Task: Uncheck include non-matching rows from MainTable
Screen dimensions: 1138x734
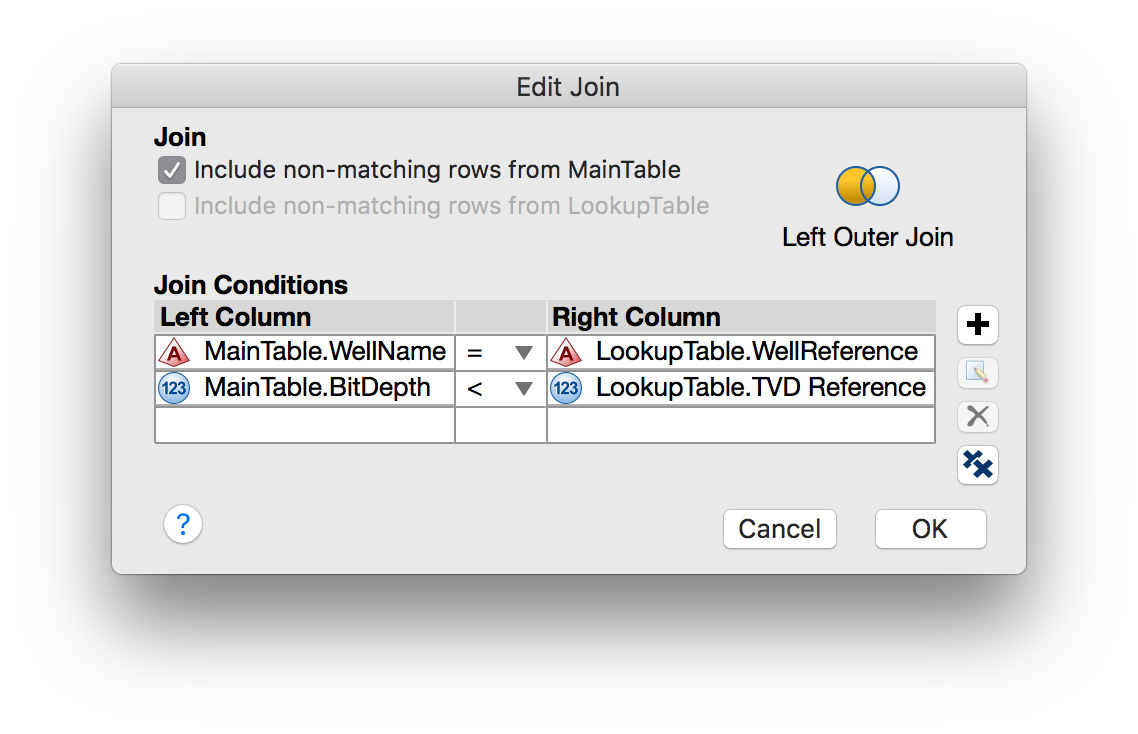Action: coord(172,170)
